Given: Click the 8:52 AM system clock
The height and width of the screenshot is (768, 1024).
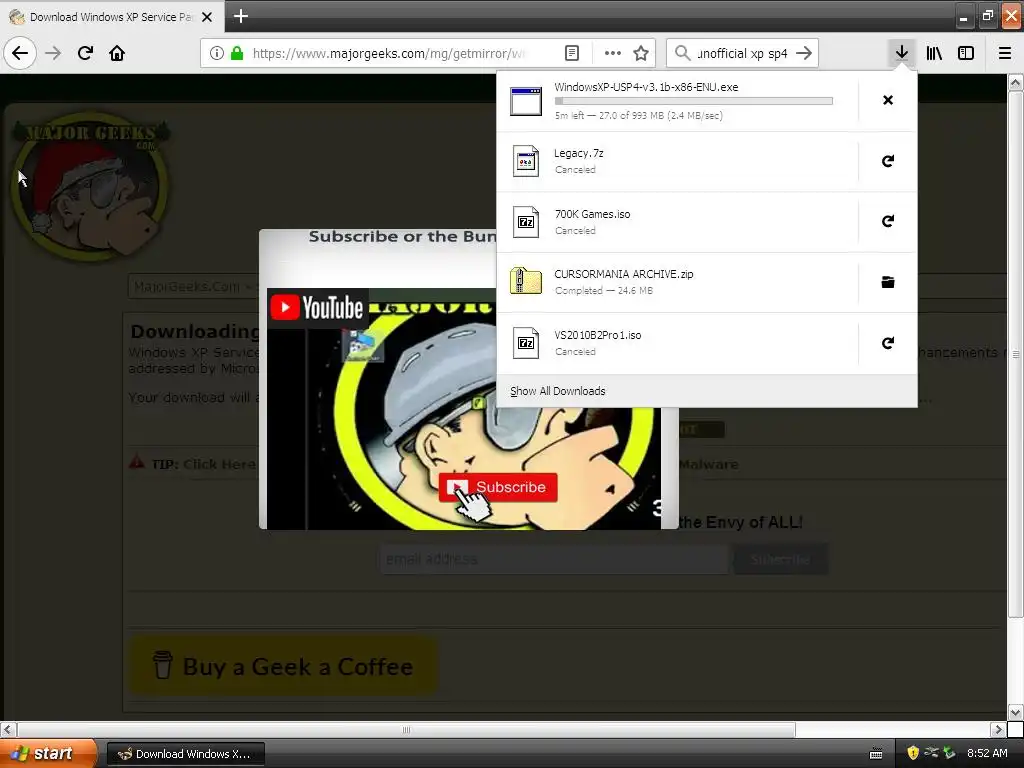Looking at the screenshot, I should (x=987, y=753).
